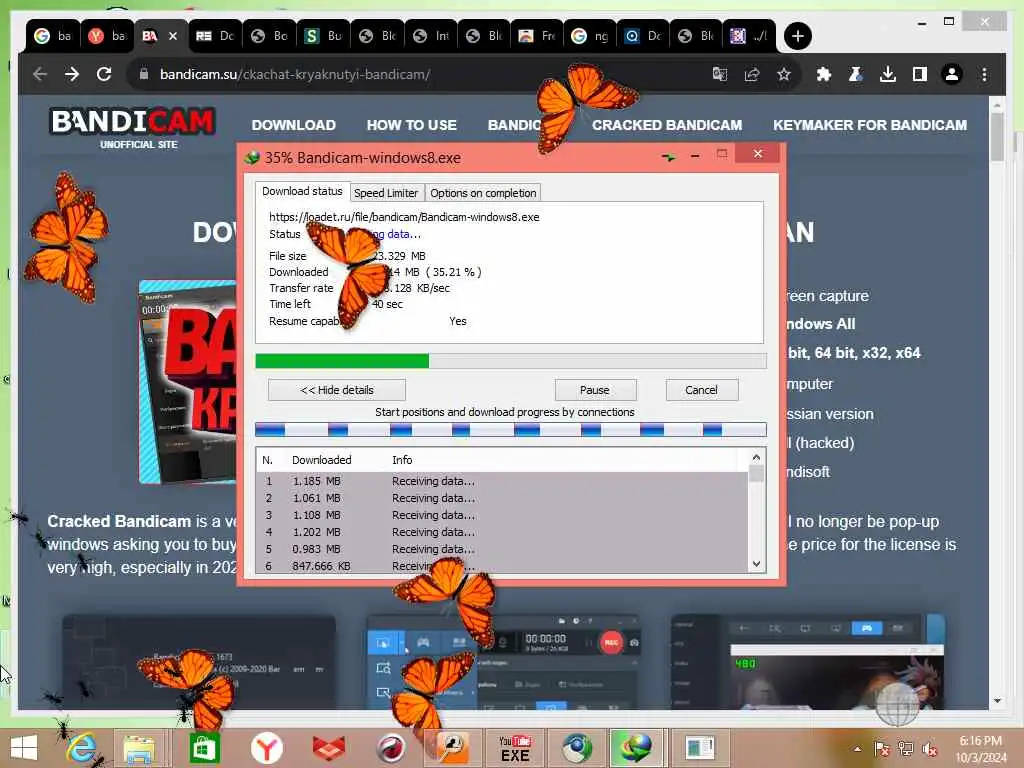Open the YouTube EXE taskbar app

coord(515,748)
